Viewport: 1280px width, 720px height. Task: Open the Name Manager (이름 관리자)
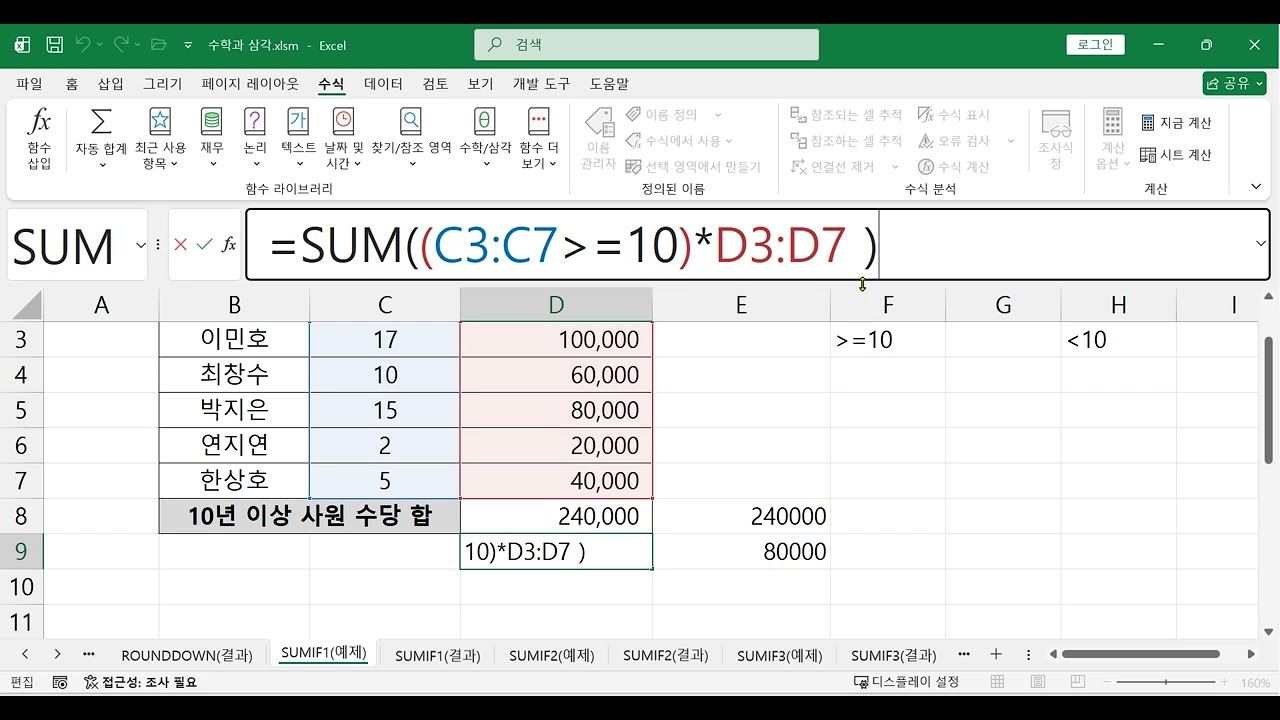click(598, 139)
